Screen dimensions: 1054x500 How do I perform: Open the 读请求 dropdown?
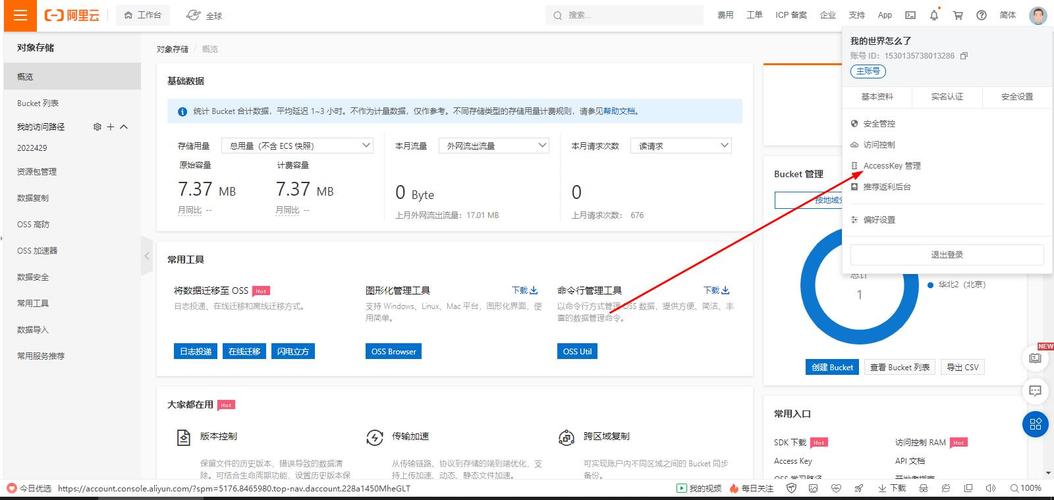(681, 145)
